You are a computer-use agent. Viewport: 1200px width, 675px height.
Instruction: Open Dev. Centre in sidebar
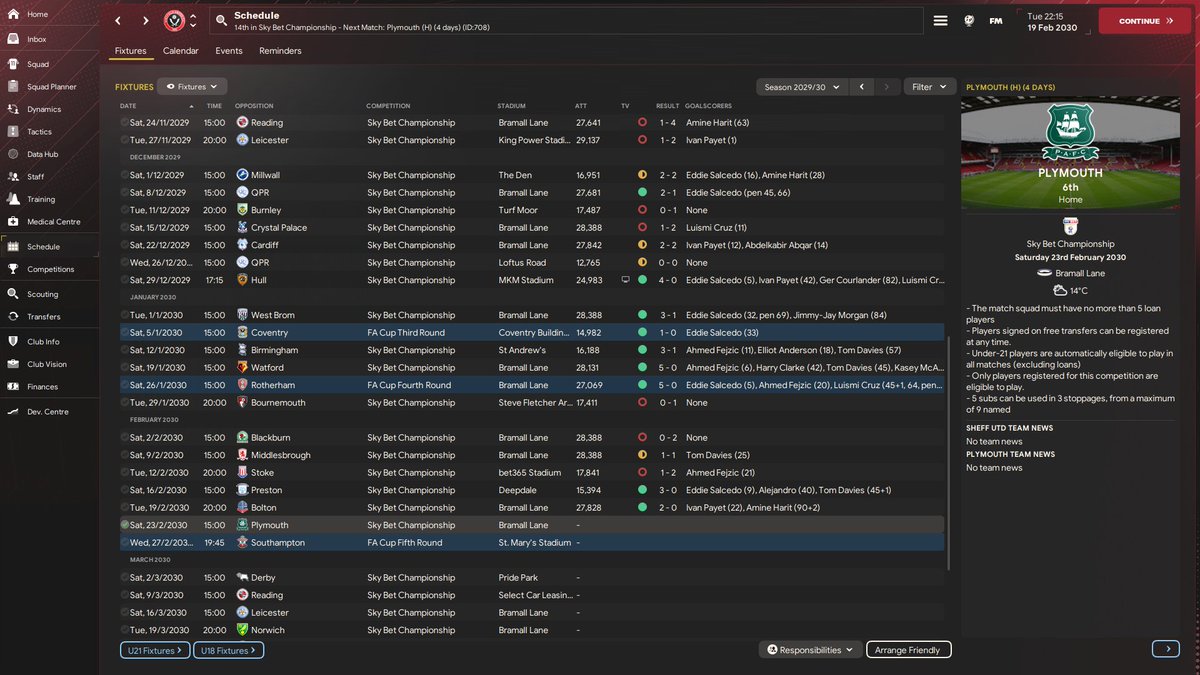(x=45, y=411)
